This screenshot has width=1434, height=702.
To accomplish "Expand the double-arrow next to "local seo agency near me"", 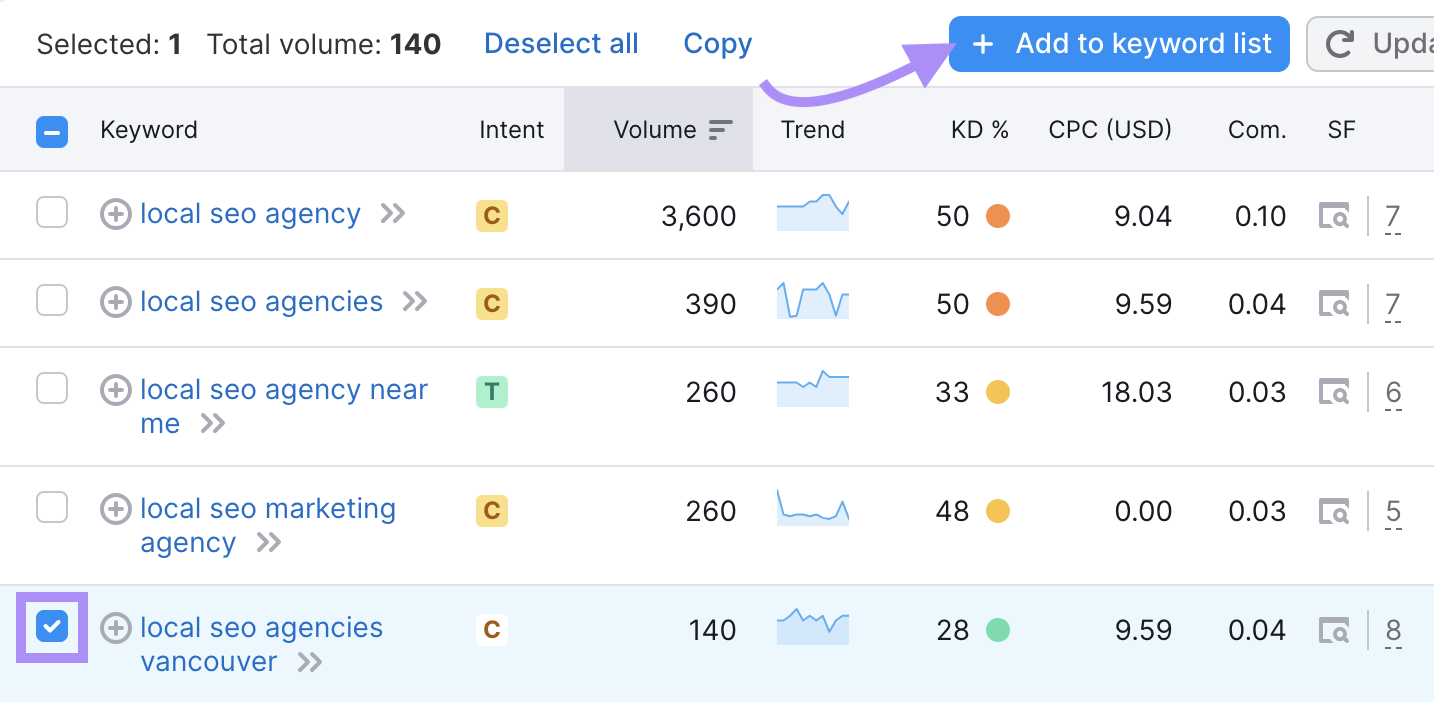I will 211,423.
